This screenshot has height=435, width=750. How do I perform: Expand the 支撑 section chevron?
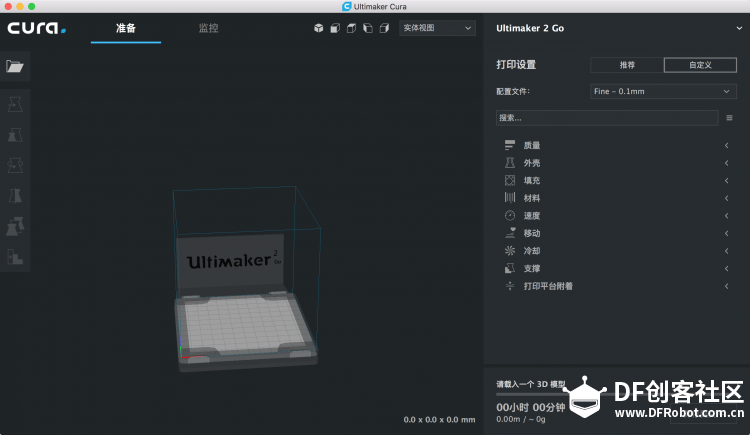click(726, 268)
